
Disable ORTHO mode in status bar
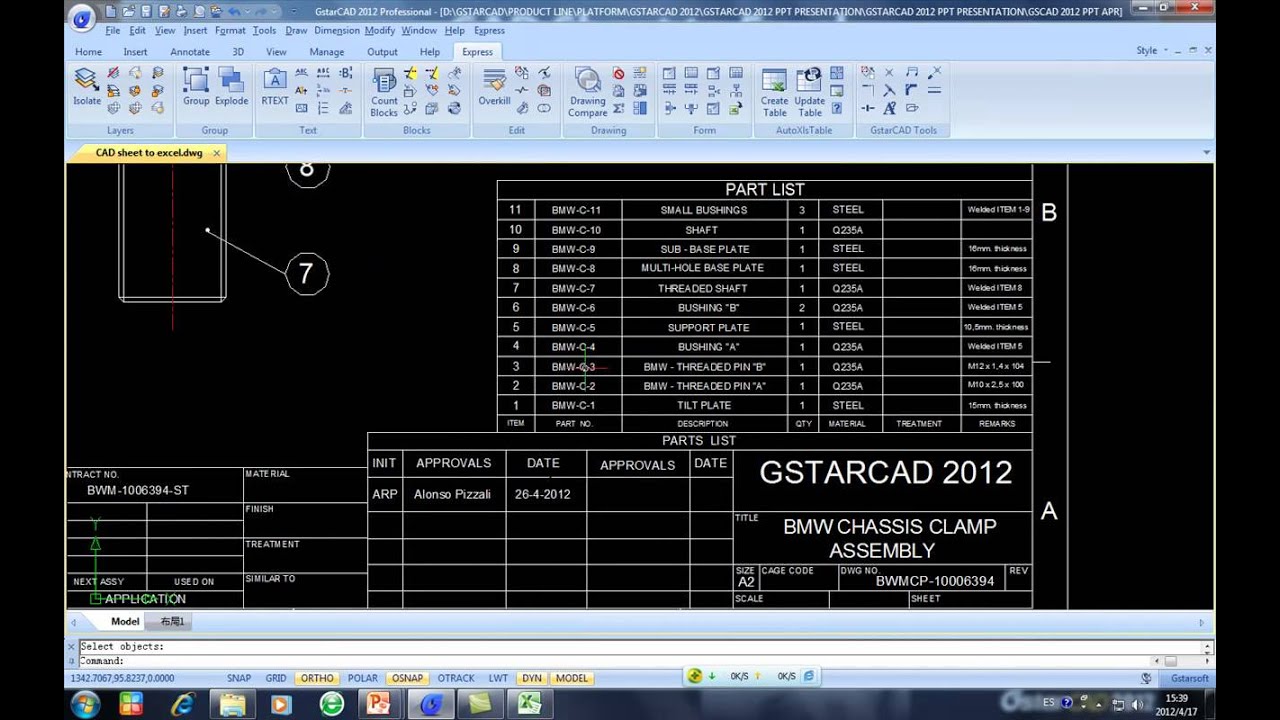(317, 678)
